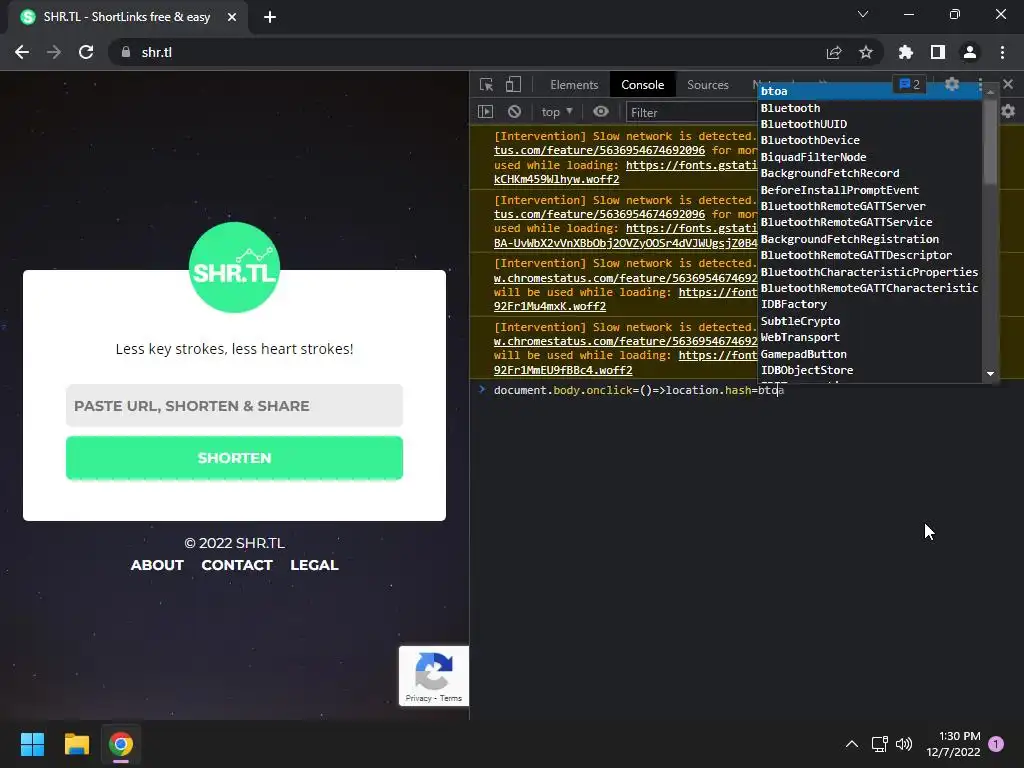
Task: Select GamepadButton suggestion
Action: click(x=869, y=354)
